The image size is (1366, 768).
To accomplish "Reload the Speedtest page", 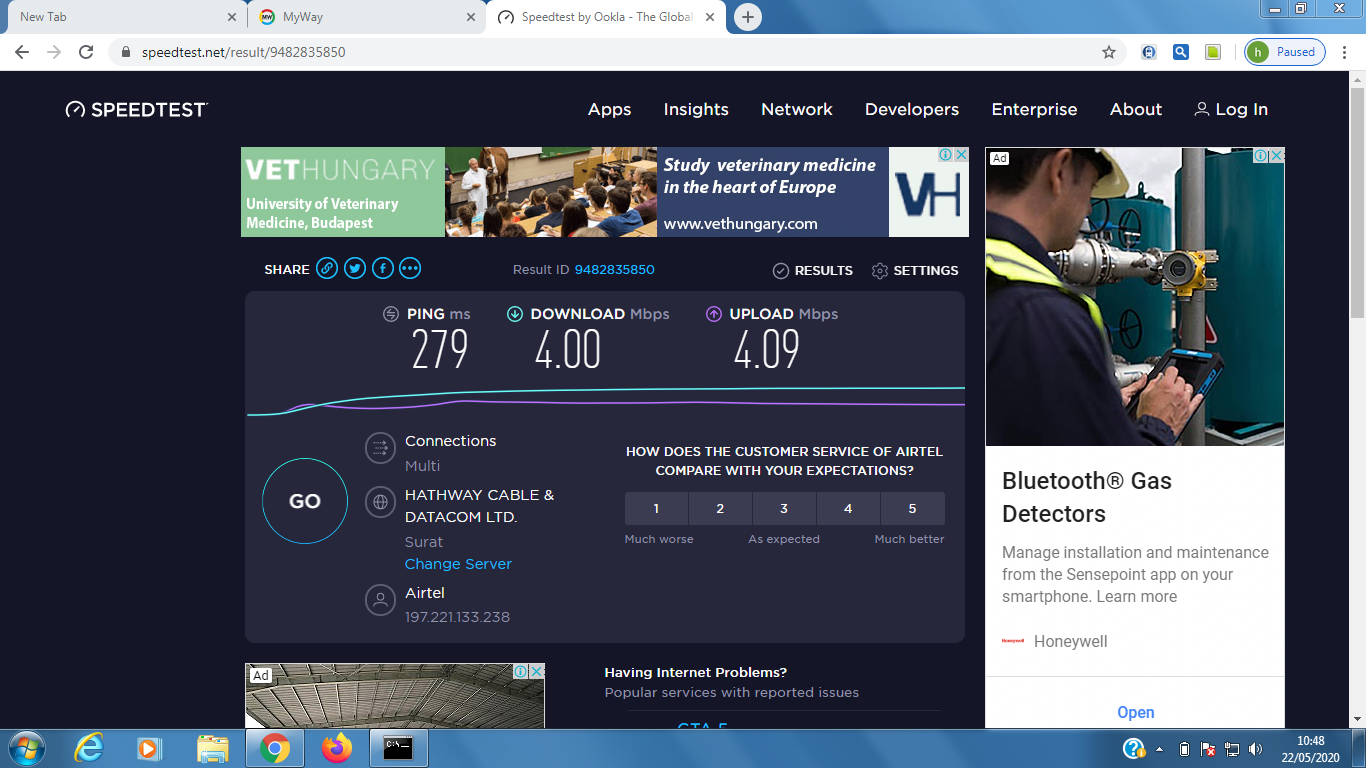I will 86,52.
